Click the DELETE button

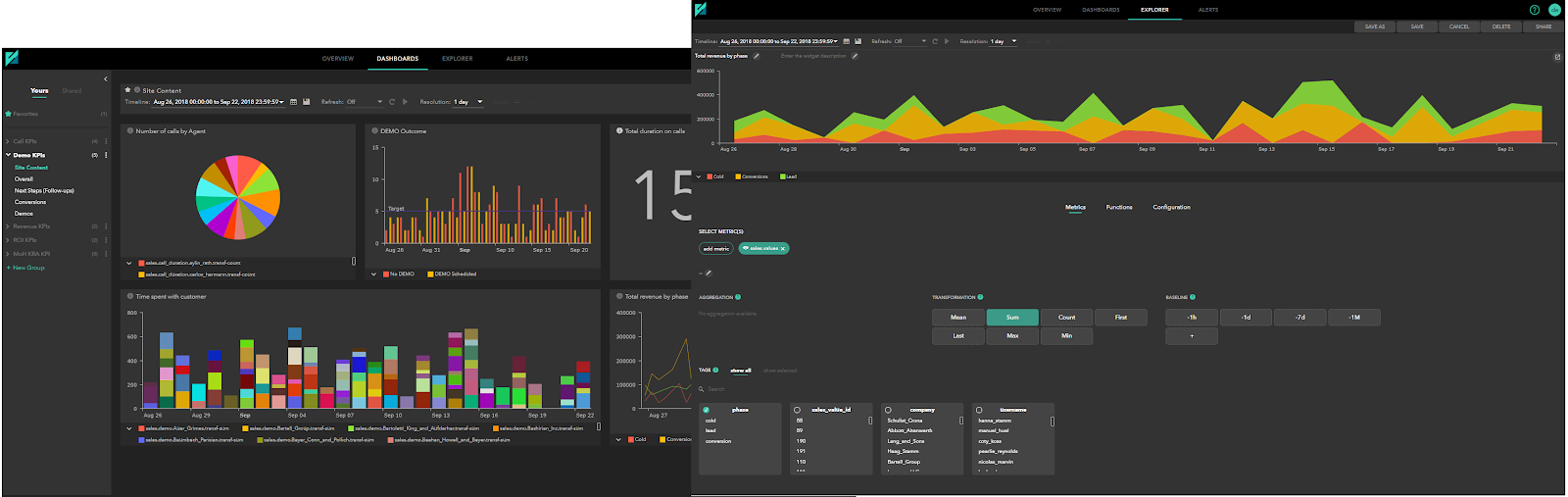pos(1501,26)
